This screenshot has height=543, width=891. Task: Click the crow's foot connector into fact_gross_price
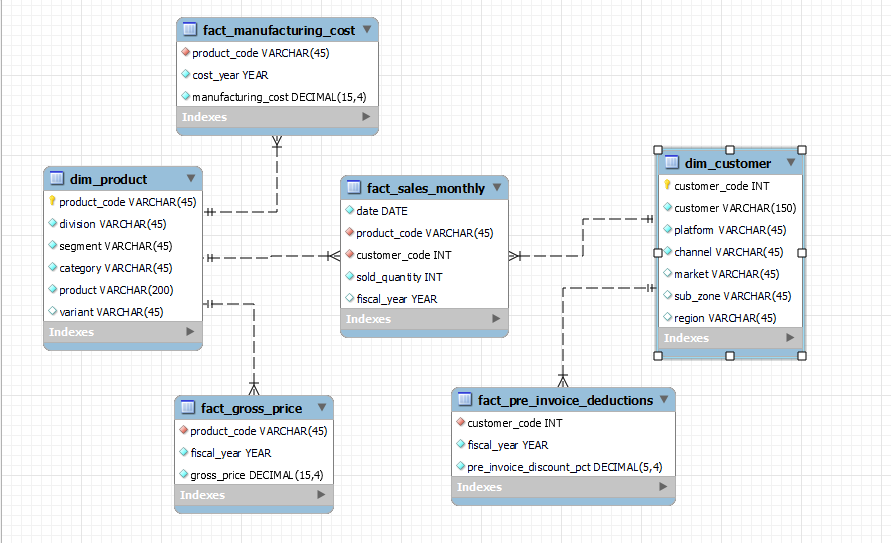[x=254, y=388]
